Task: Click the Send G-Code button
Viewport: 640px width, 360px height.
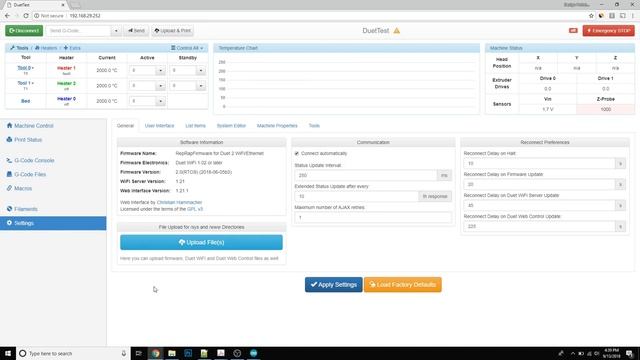Action: [x=136, y=31]
